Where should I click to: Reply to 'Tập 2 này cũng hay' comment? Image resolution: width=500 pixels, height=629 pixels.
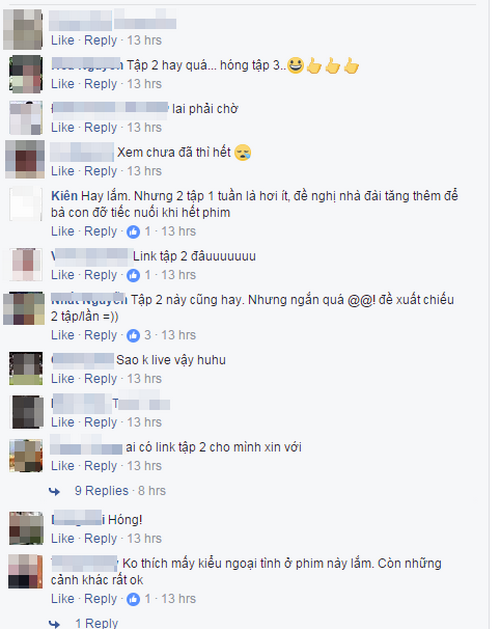(100, 335)
